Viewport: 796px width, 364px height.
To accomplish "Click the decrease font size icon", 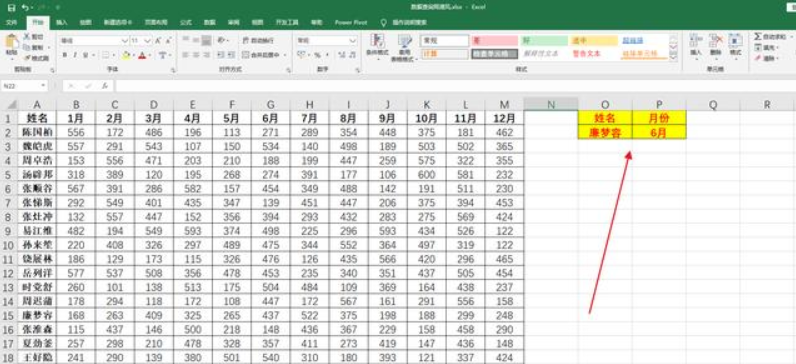I will pyautogui.click(x=168, y=40).
